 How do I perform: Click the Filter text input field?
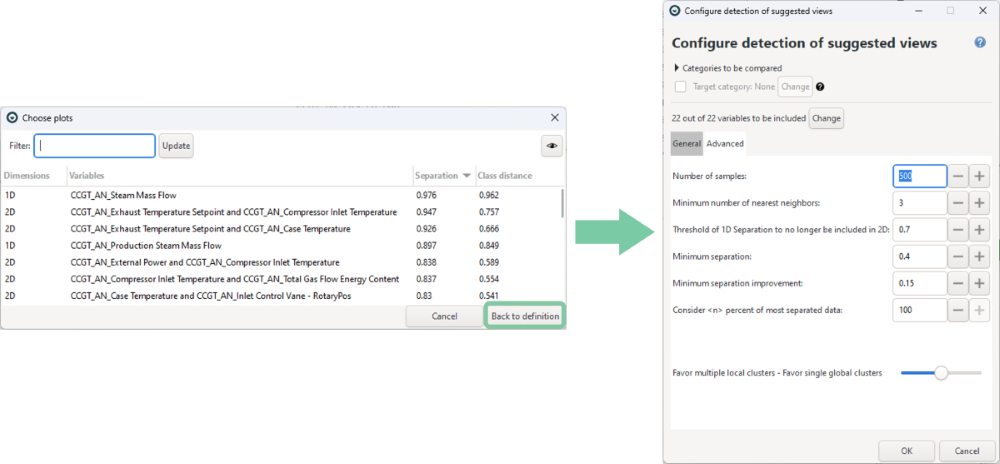96,146
